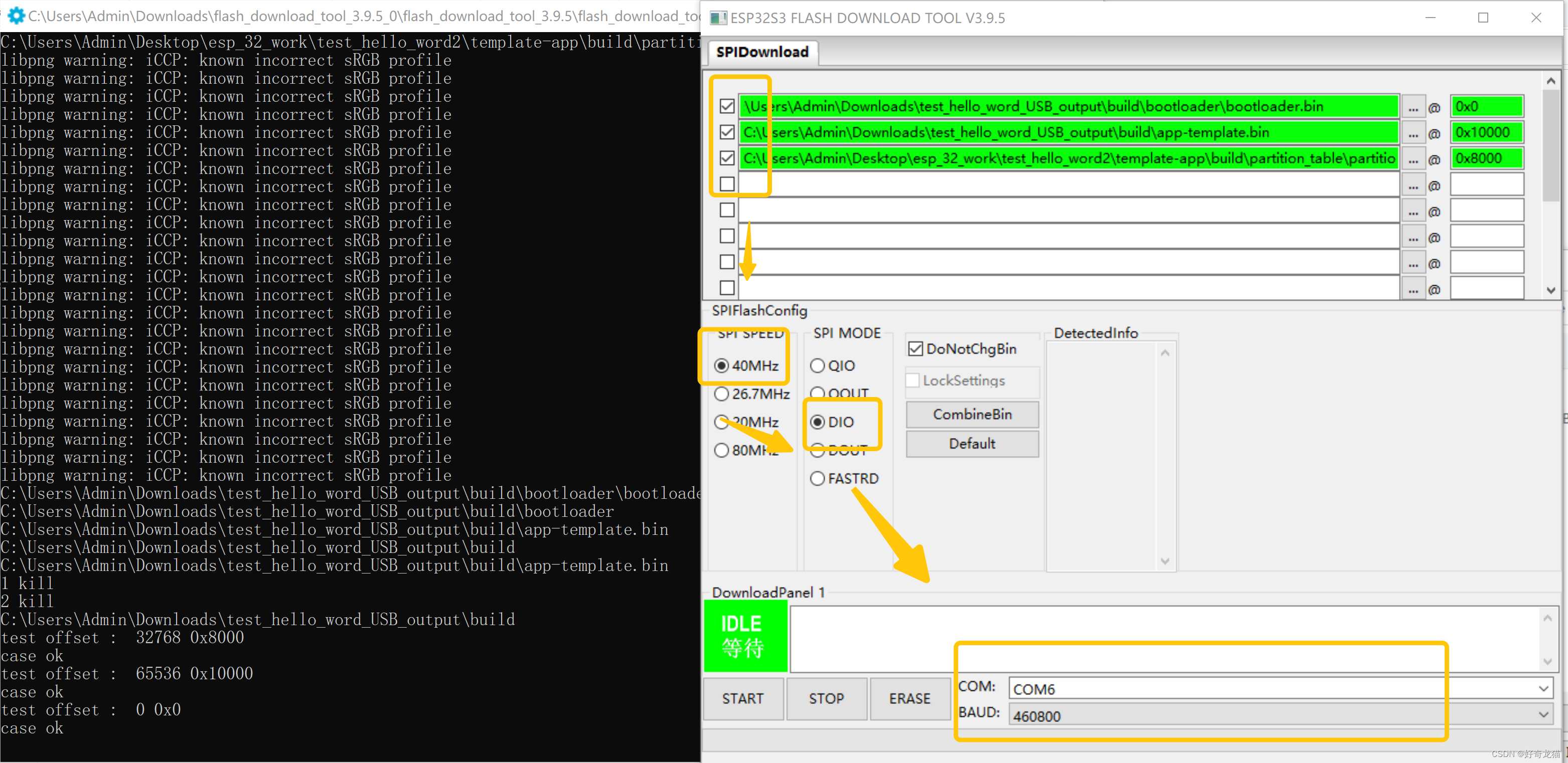The width and height of the screenshot is (1568, 763).
Task: Click the ESP32S3 tool title bar icon
Action: [x=718, y=18]
